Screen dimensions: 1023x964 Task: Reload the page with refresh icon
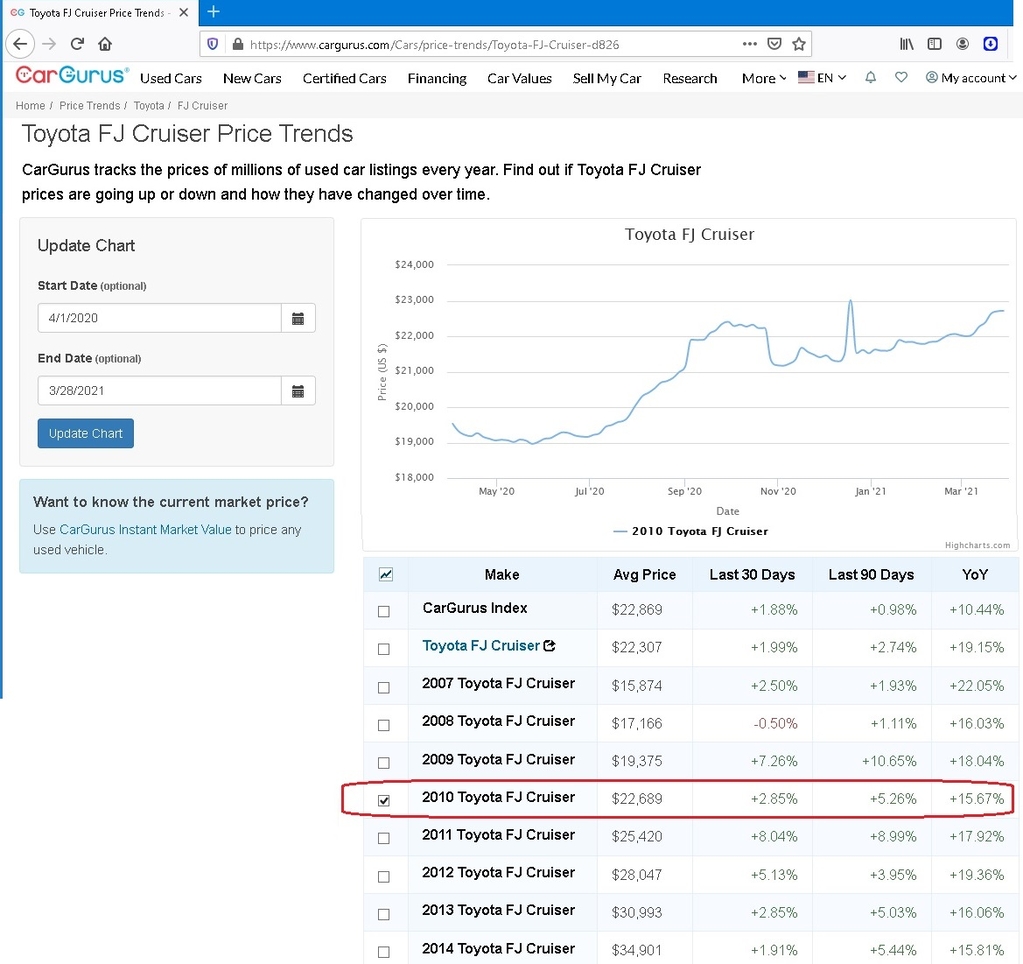click(77, 44)
